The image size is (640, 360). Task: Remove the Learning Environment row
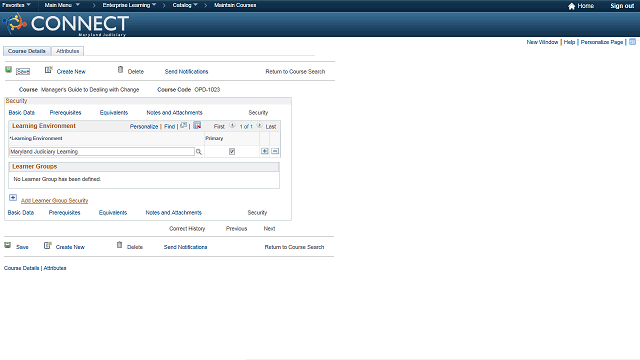(275, 151)
